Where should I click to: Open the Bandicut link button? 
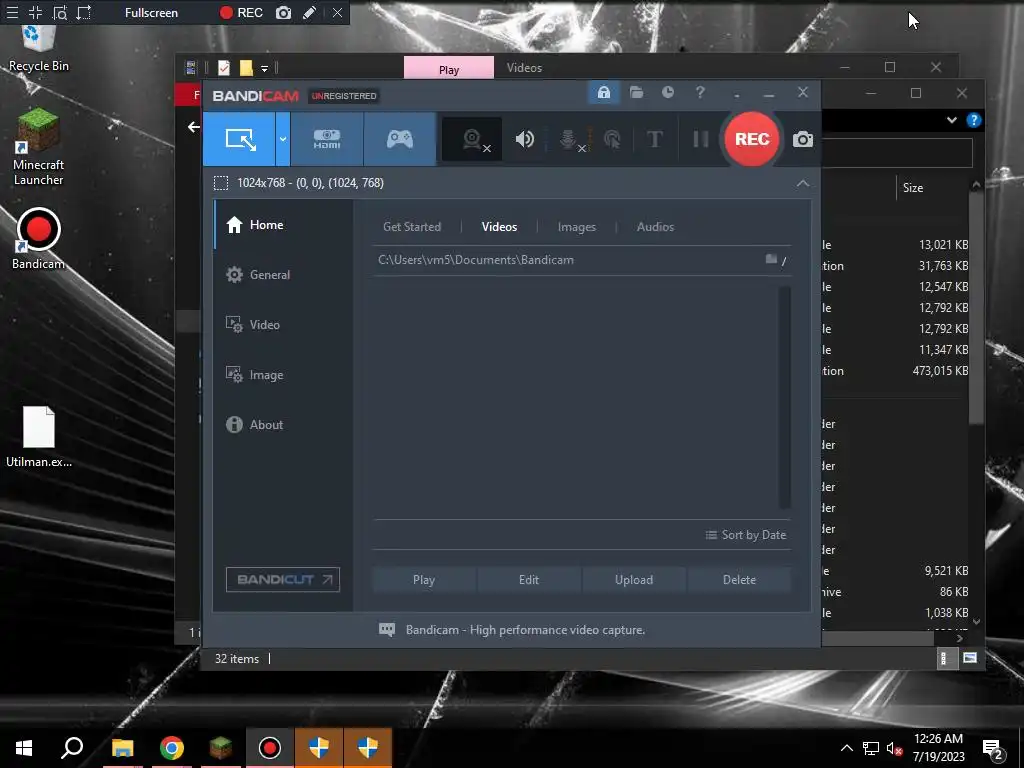(283, 579)
